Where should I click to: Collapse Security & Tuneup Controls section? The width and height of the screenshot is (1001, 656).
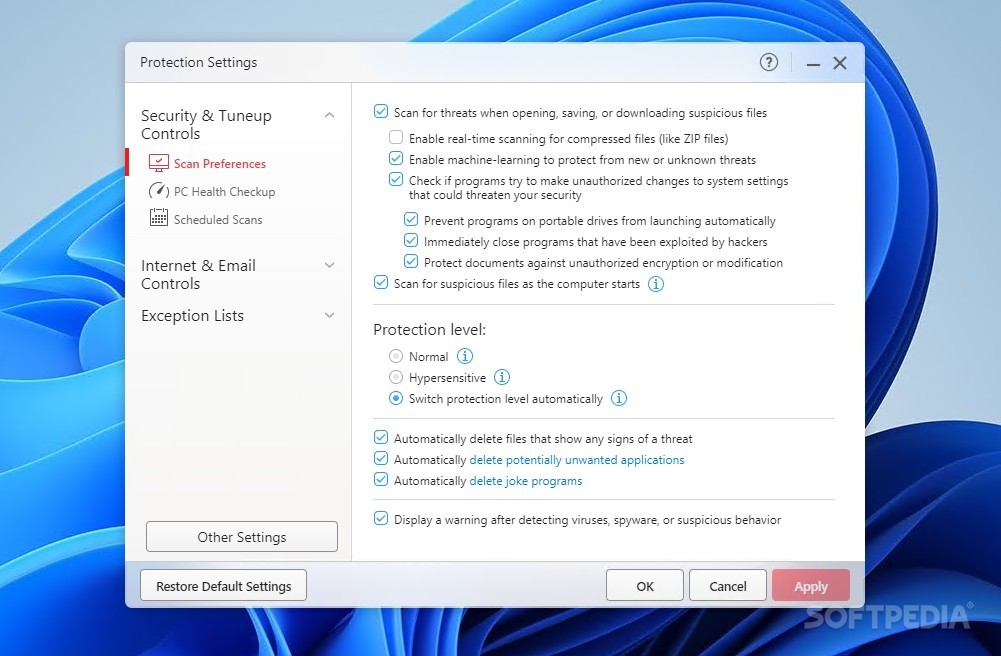329,116
